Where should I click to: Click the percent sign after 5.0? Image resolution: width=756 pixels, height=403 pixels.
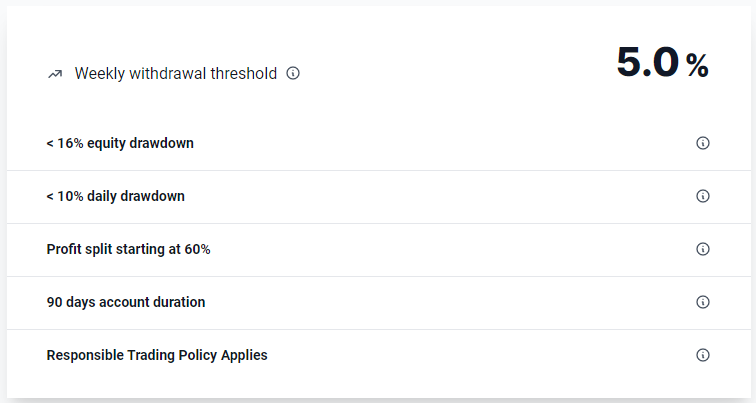point(697,66)
